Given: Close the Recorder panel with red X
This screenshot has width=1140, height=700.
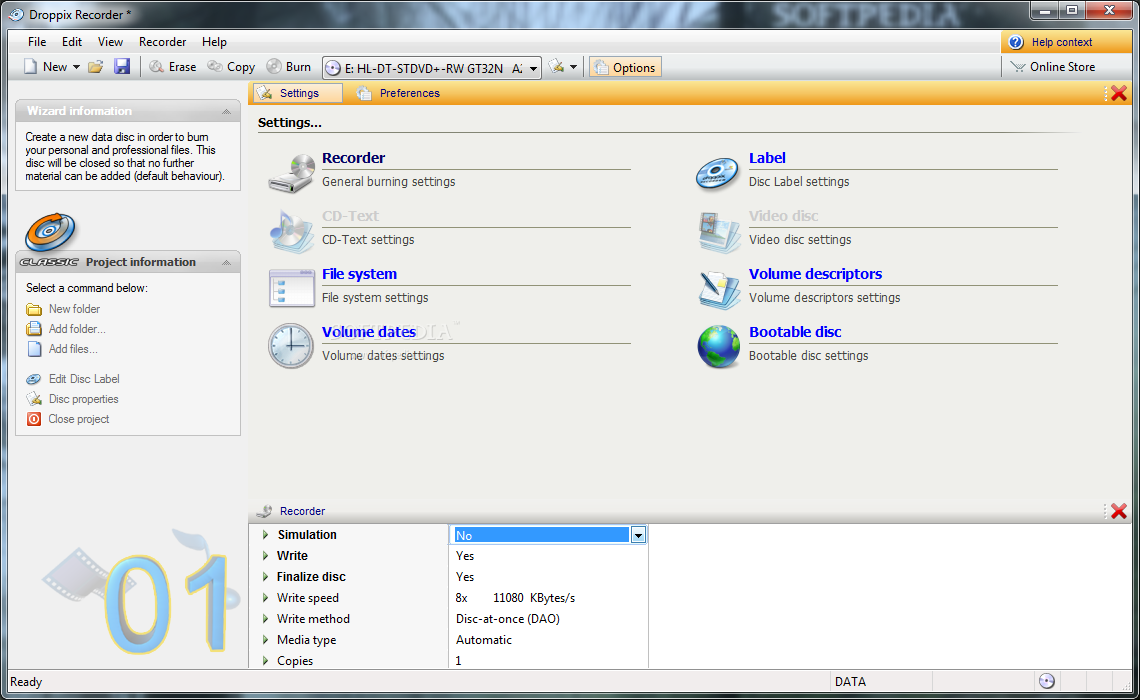Looking at the screenshot, I should (x=1119, y=511).
